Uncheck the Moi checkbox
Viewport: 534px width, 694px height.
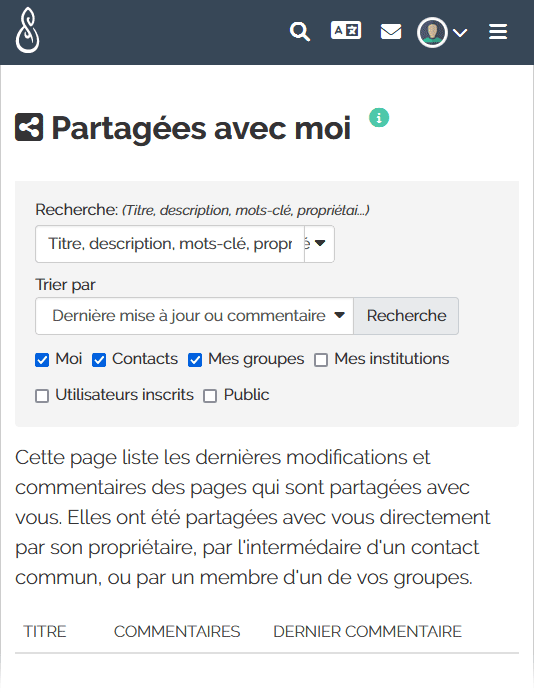pos(42,360)
